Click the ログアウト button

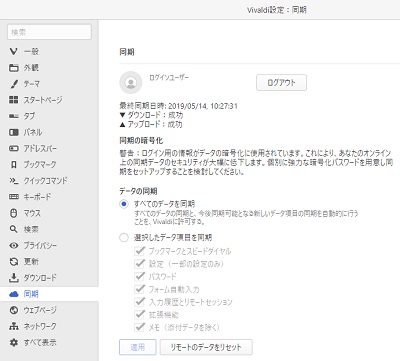281,83
